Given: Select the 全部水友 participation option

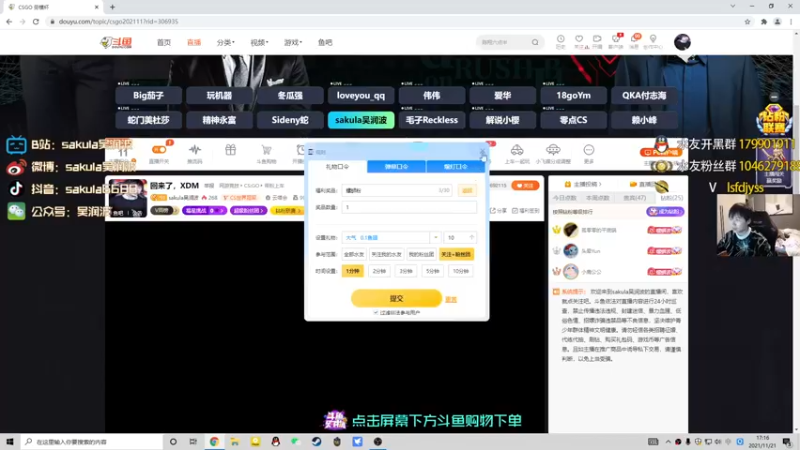Looking at the screenshot, I should point(354,254).
